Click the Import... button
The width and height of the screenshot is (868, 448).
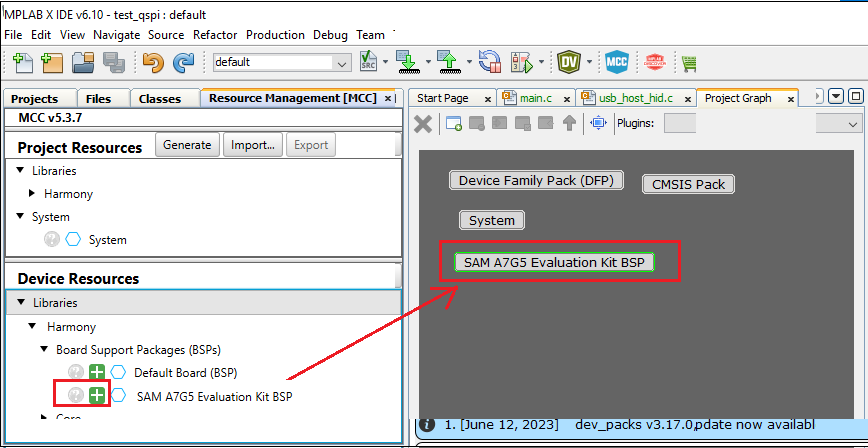coord(253,145)
